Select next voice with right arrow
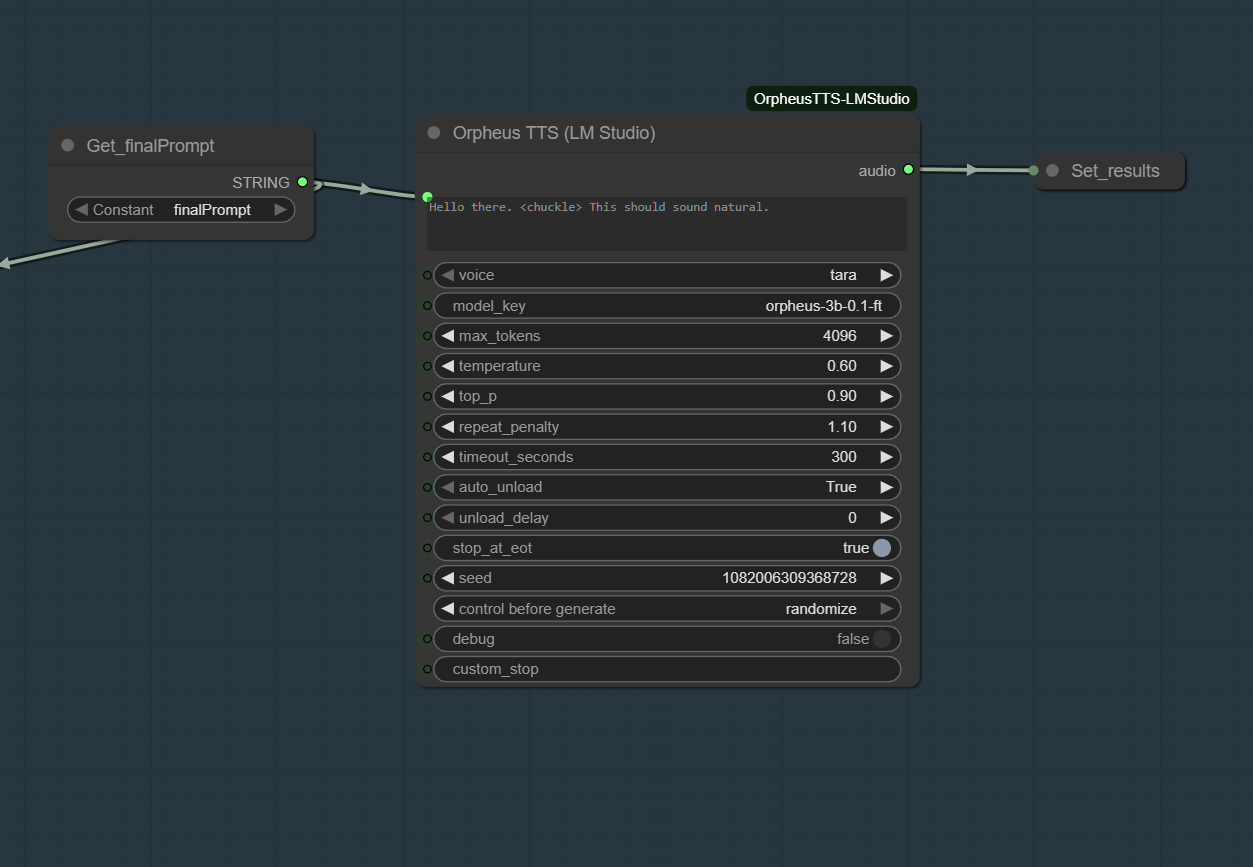The image size is (1253, 867). tap(886, 275)
